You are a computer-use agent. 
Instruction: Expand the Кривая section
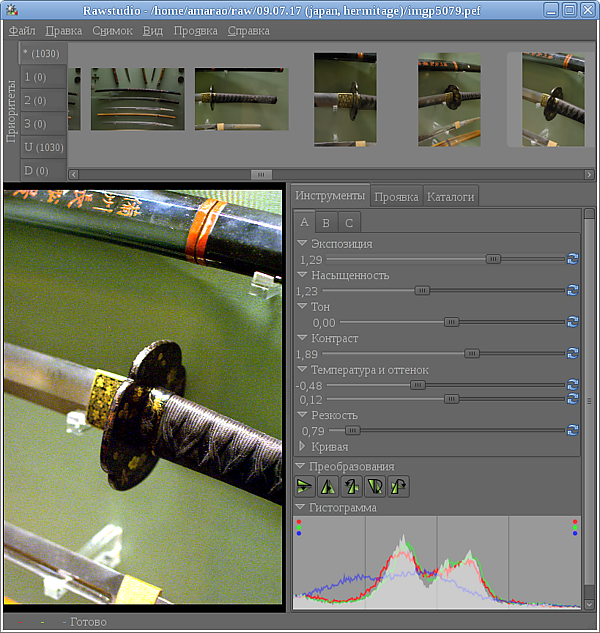(x=304, y=447)
